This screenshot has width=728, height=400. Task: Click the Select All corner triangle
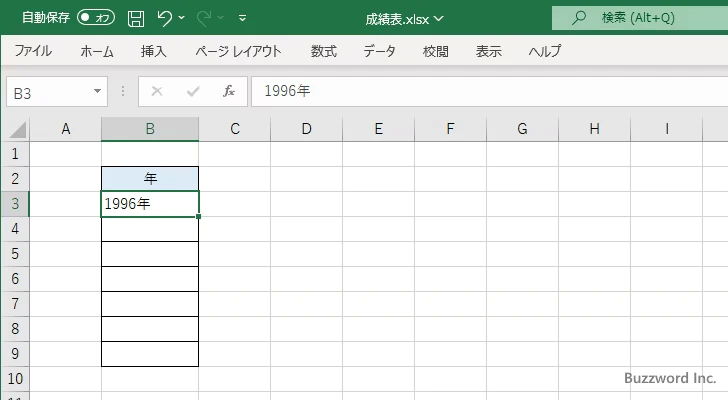[x=18, y=129]
